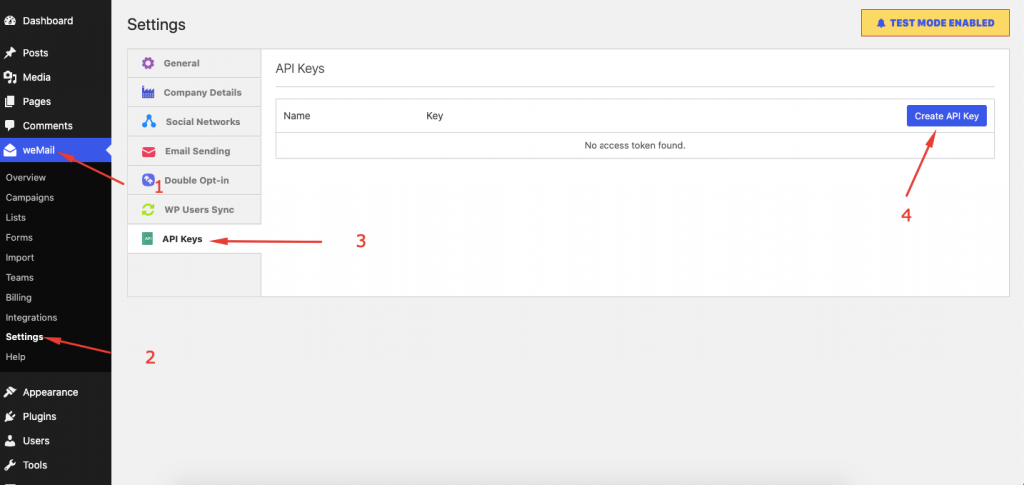Click the Media icon in sidebar
The width and height of the screenshot is (1024, 485).
pyautogui.click(x=10, y=77)
